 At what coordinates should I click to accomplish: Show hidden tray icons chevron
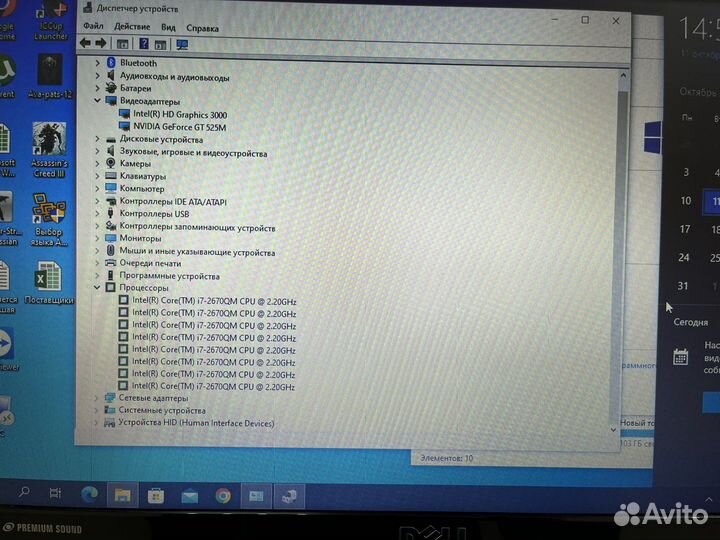click(x=709, y=499)
